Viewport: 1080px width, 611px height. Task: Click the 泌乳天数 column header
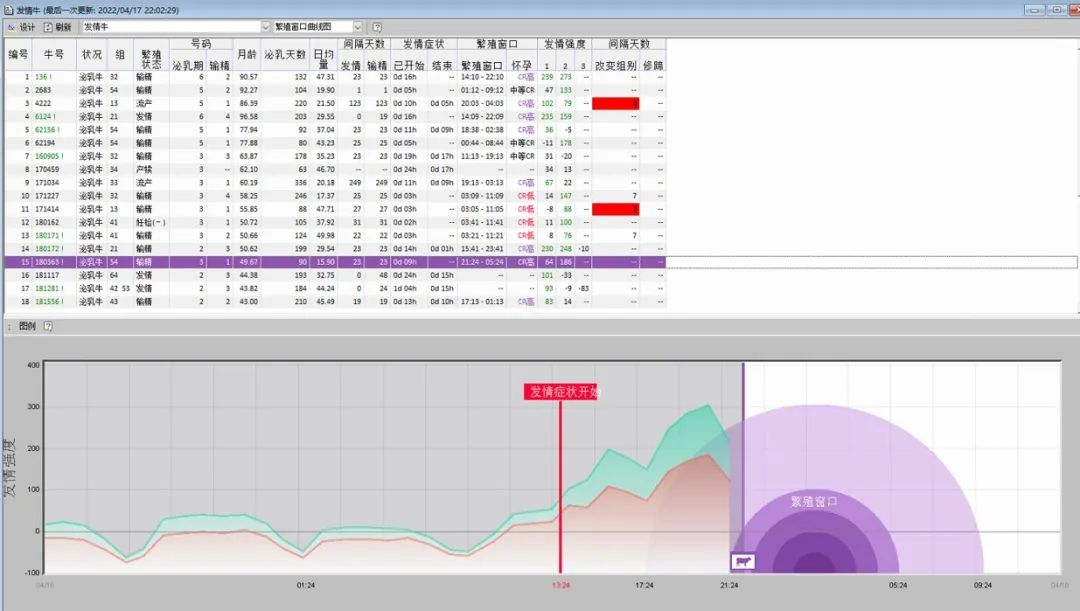[x=285, y=54]
